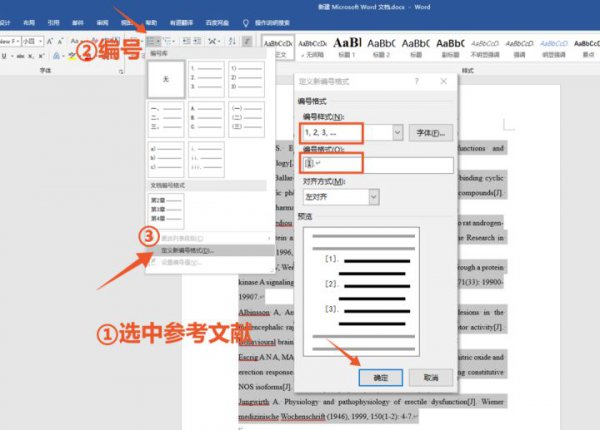Click the help question mark in dialog
Viewport: 600px width, 430px height.
click(x=415, y=81)
